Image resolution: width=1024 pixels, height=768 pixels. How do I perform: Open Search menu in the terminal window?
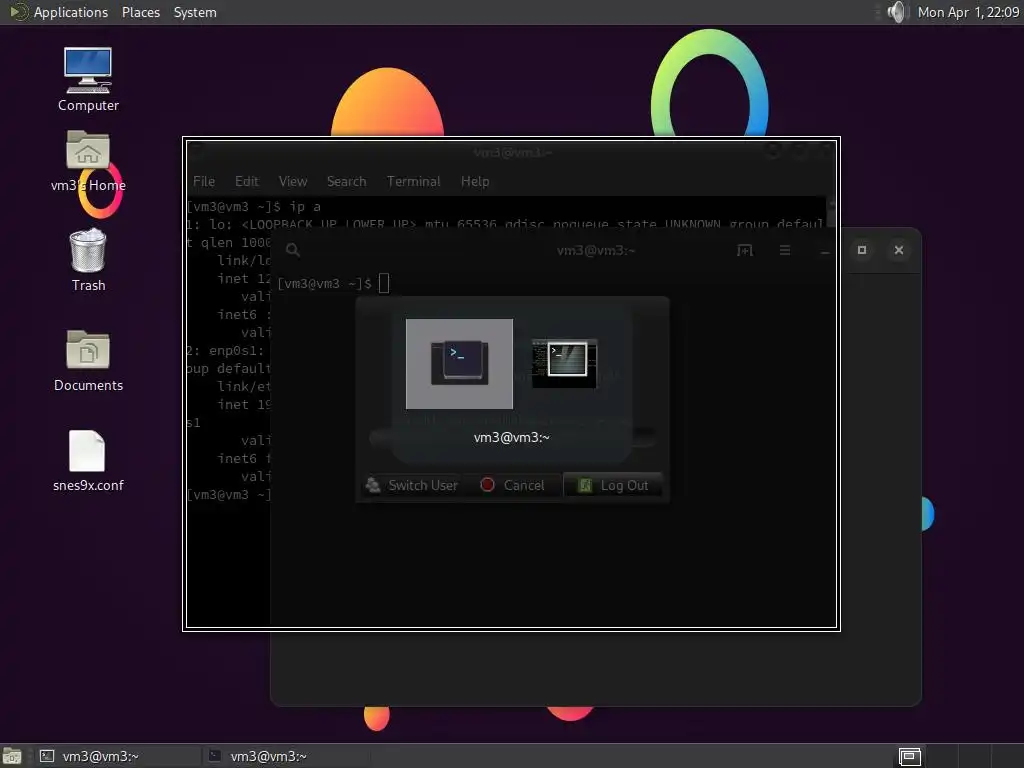click(346, 181)
